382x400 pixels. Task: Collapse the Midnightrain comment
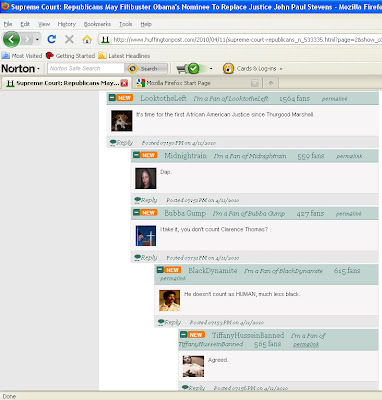[136, 155]
